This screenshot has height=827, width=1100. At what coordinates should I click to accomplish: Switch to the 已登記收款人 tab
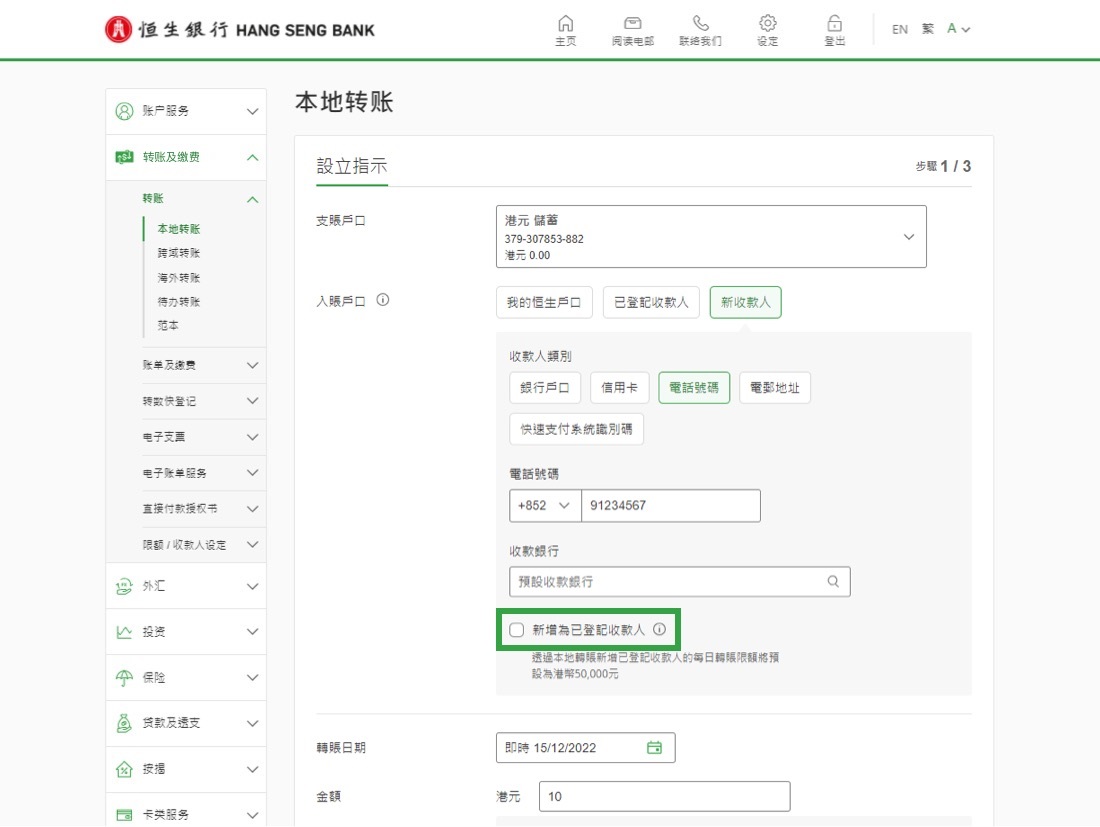click(x=652, y=302)
